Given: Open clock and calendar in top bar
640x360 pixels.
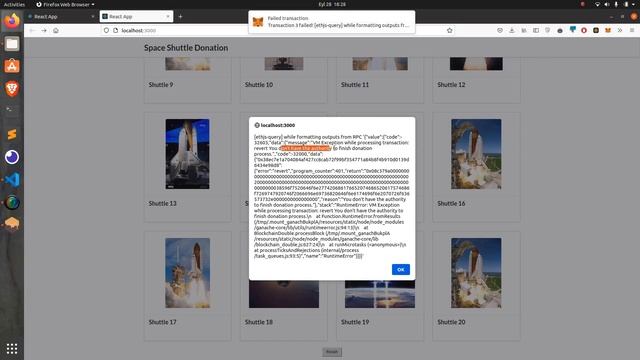Looking at the screenshot, I should click(x=332, y=4).
